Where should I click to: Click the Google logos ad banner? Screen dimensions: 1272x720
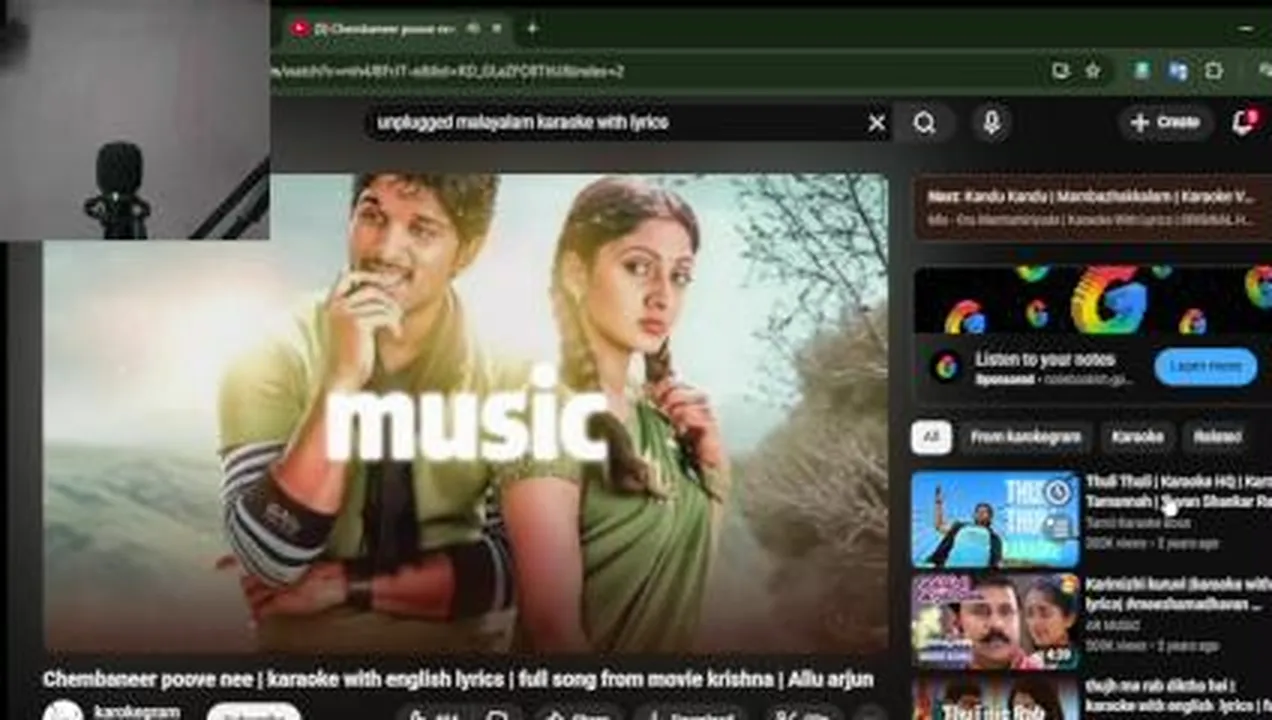[x=1092, y=300]
